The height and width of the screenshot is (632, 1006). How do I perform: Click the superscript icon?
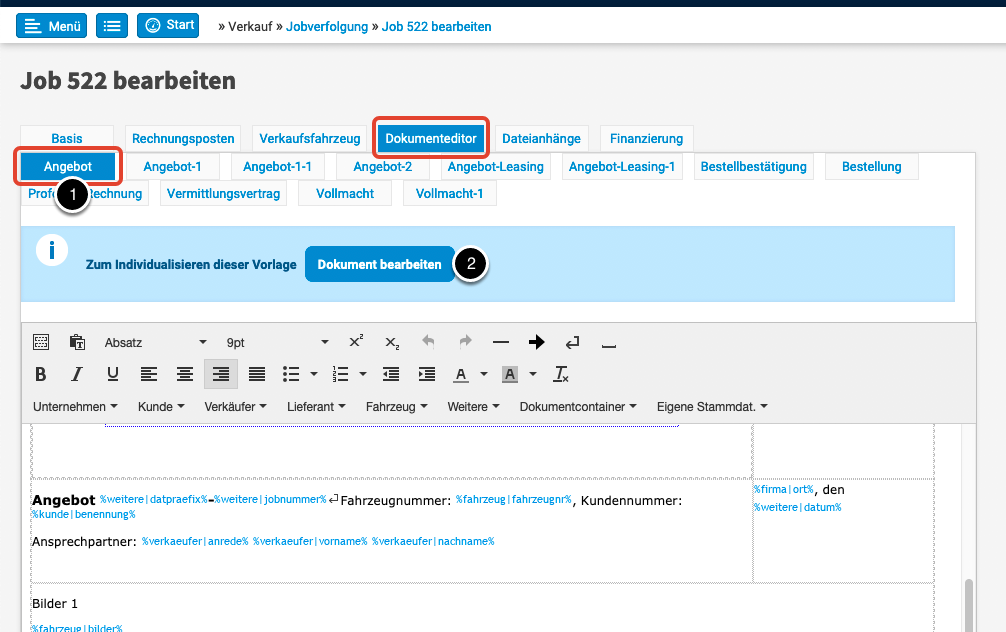coord(356,342)
